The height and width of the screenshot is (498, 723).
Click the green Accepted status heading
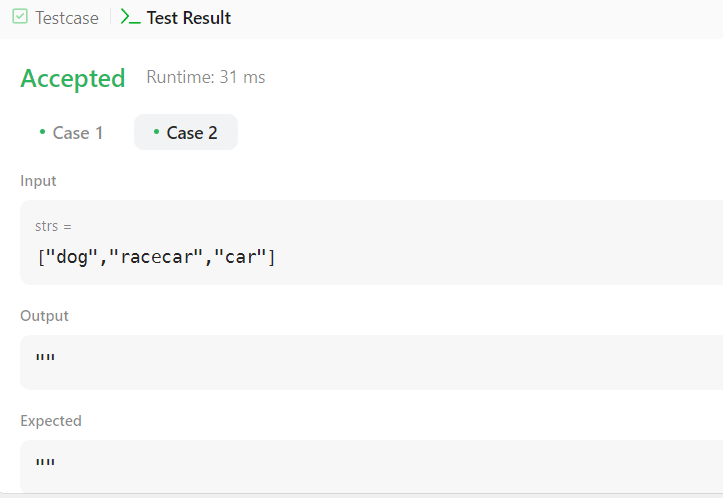(x=73, y=78)
